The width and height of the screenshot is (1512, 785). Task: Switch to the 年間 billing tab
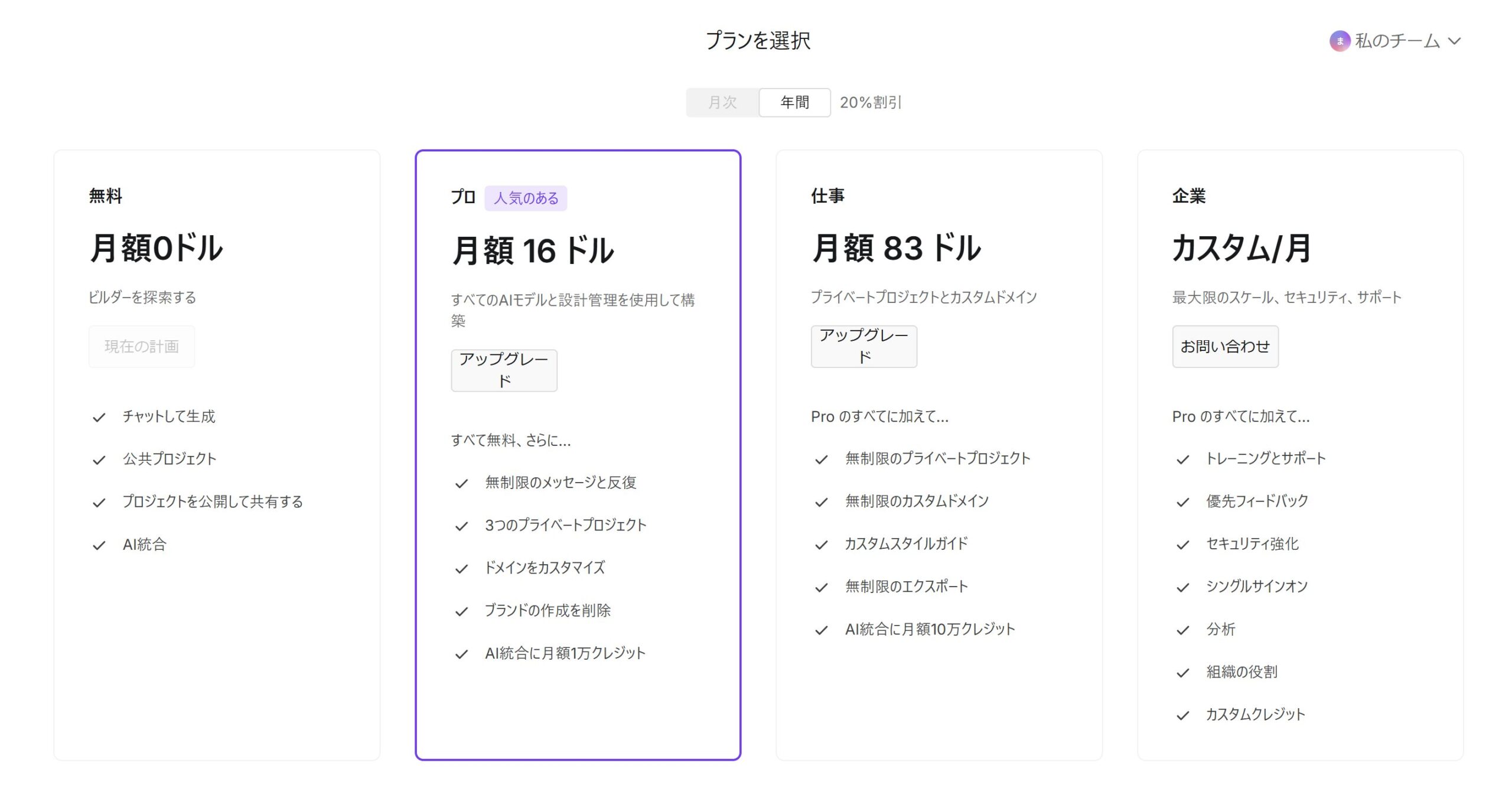click(x=794, y=102)
